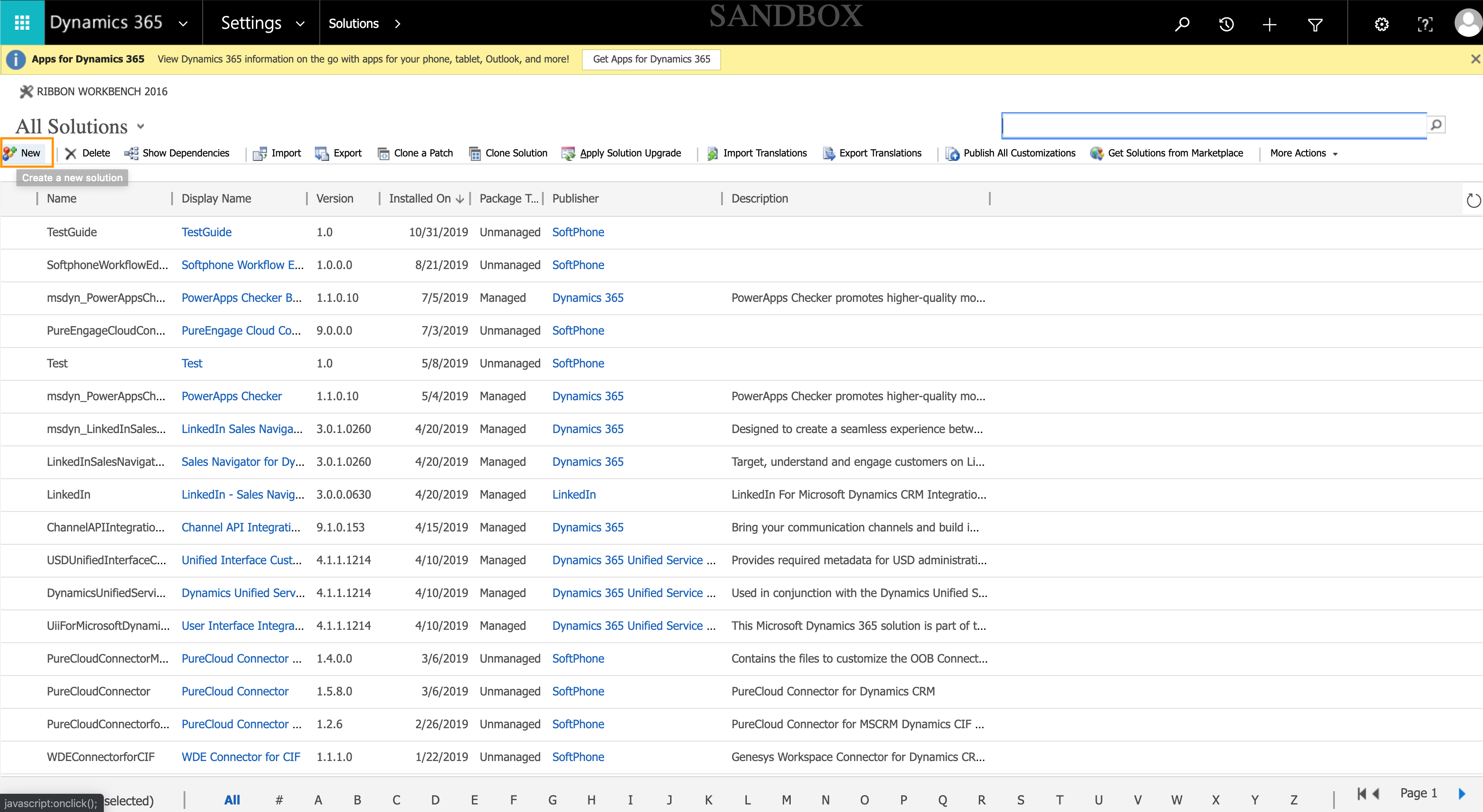Image resolution: width=1483 pixels, height=812 pixels.
Task: Sort by Publisher column header
Action: (x=575, y=199)
